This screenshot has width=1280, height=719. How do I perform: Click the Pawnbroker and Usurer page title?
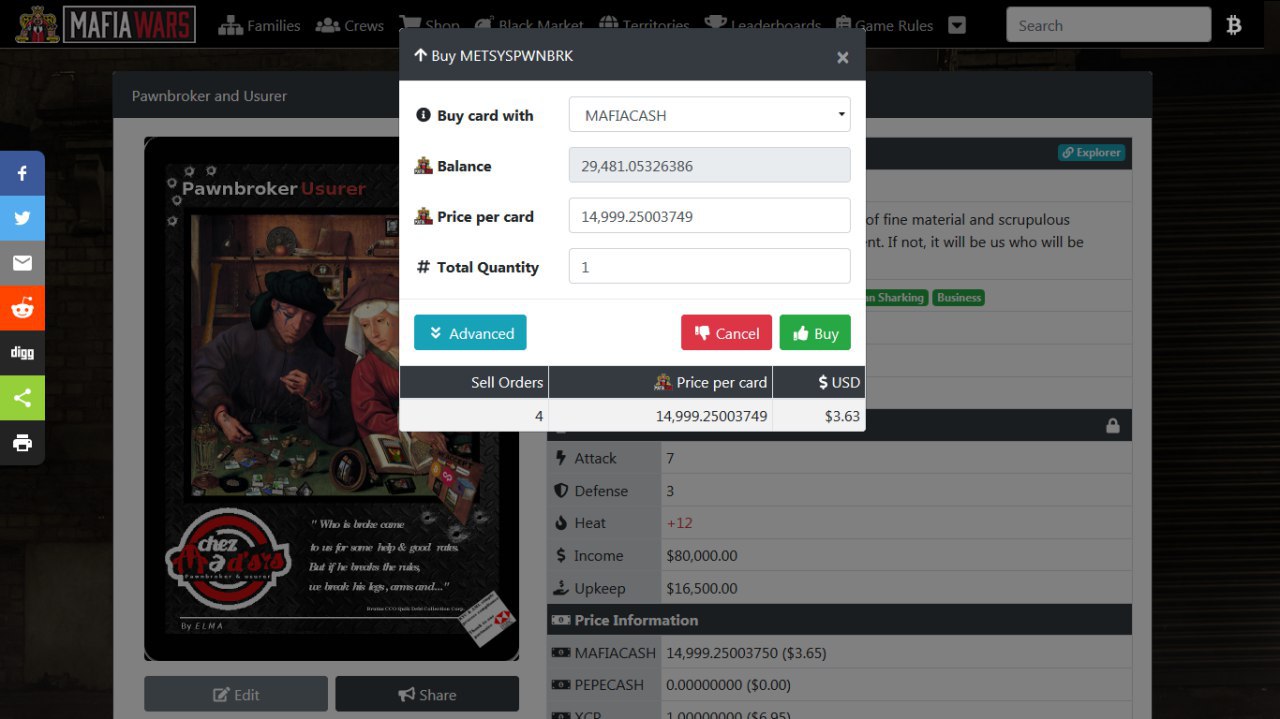[x=209, y=96]
